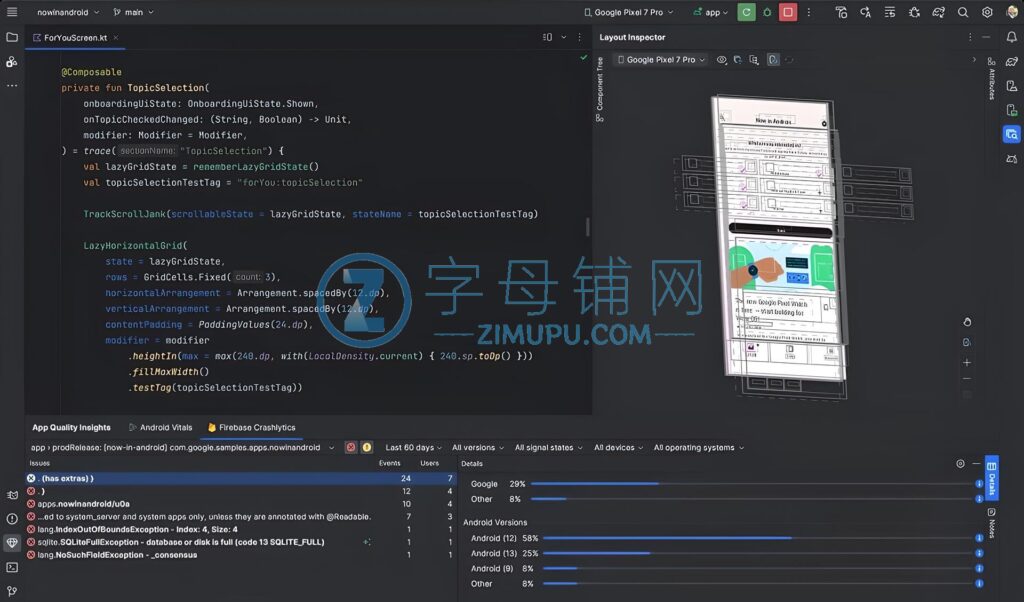Click the Android (13) 25% progress bar
This screenshot has width=1024, height=602.
click(758, 553)
